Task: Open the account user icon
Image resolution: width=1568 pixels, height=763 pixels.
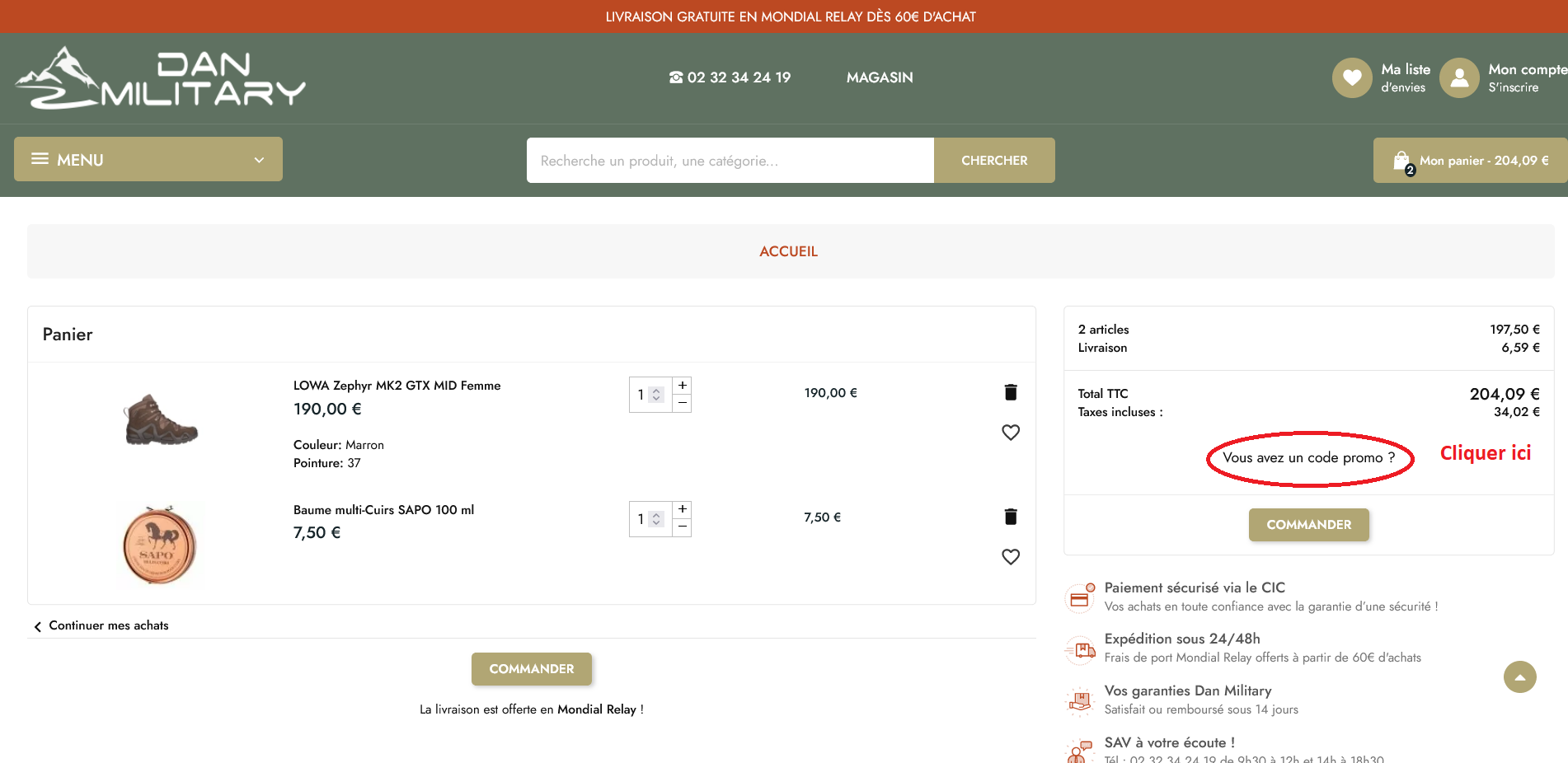Action: coord(1459,77)
